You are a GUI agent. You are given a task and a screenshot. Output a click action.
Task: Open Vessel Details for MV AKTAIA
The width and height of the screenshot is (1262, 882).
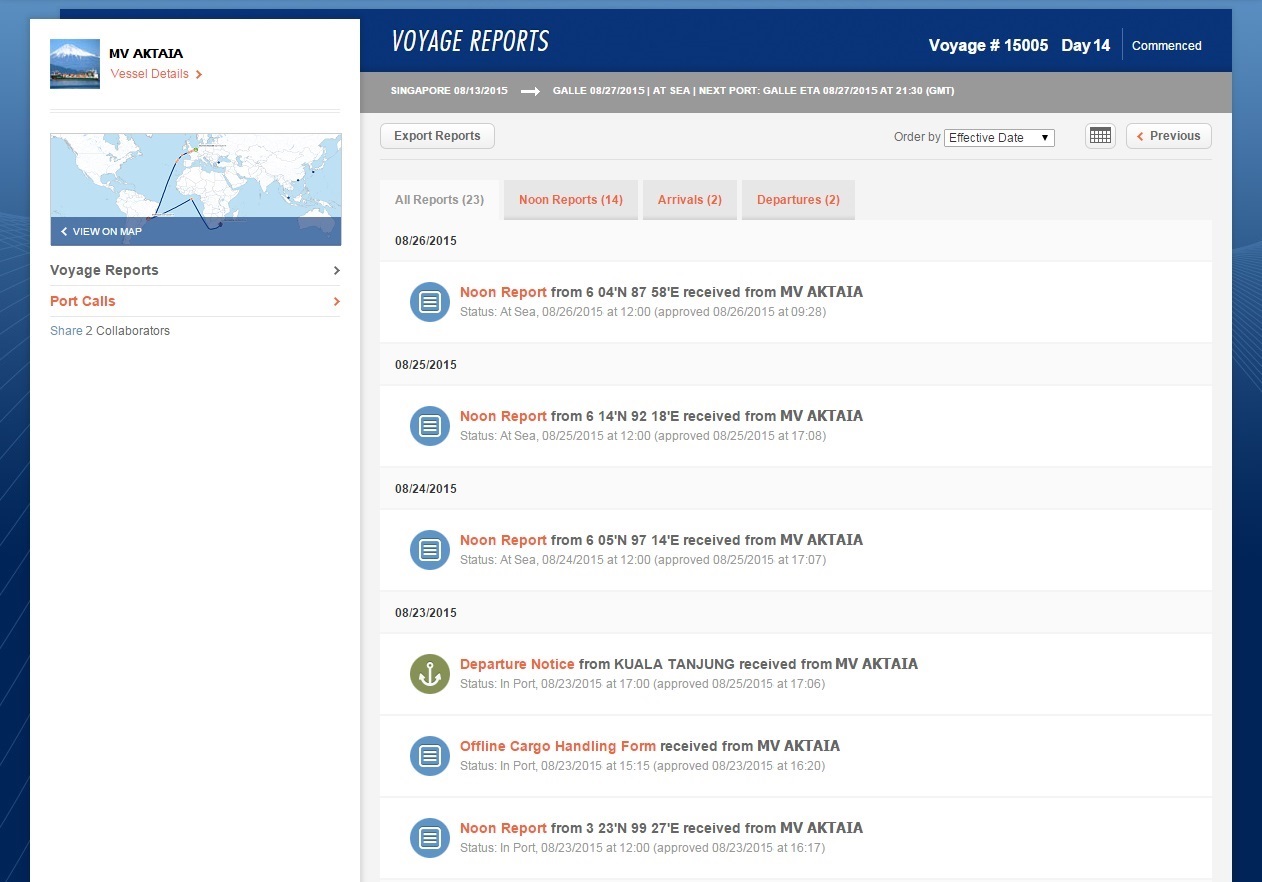(x=150, y=73)
